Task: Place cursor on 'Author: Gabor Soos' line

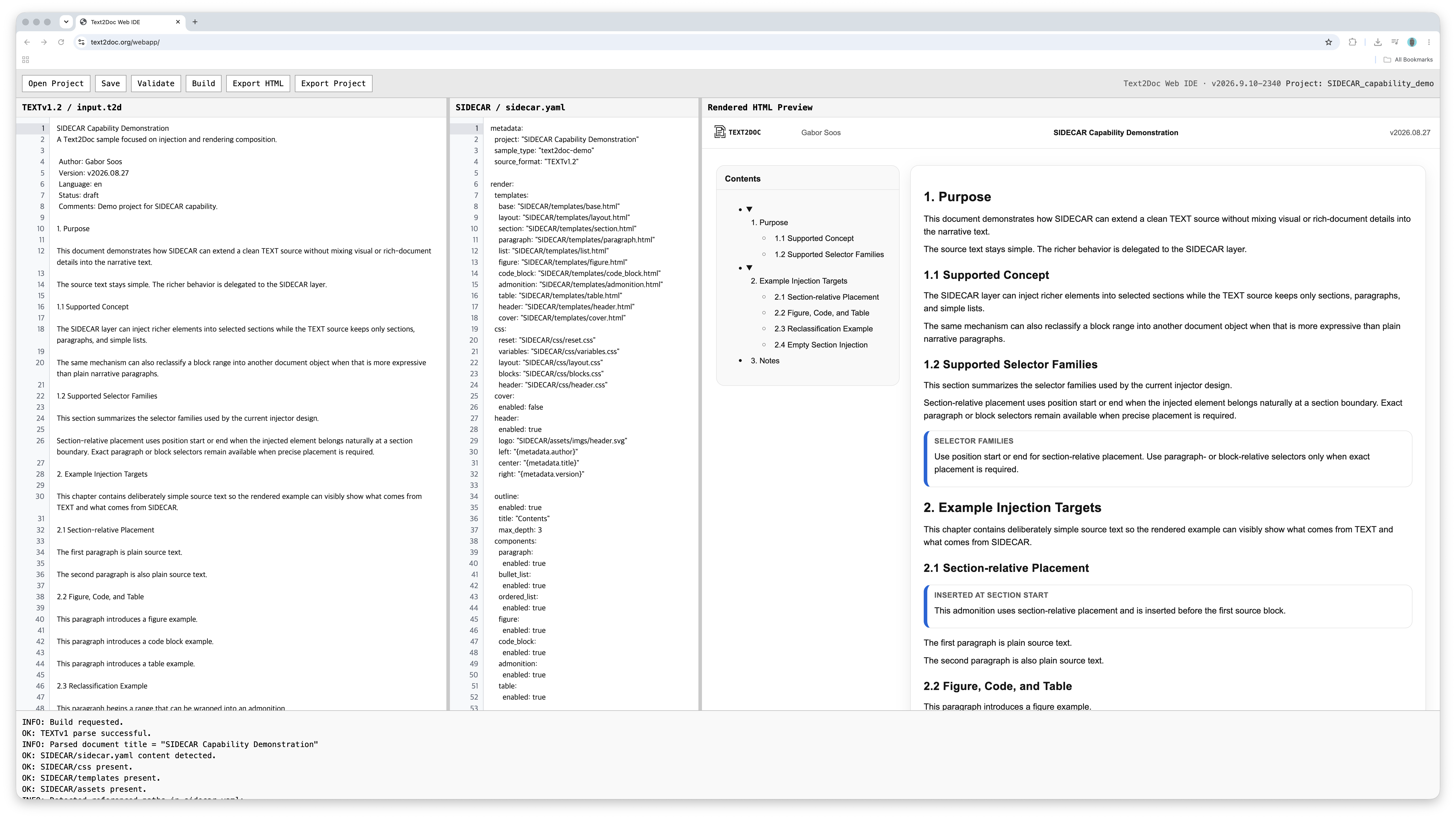Action: tap(90, 162)
